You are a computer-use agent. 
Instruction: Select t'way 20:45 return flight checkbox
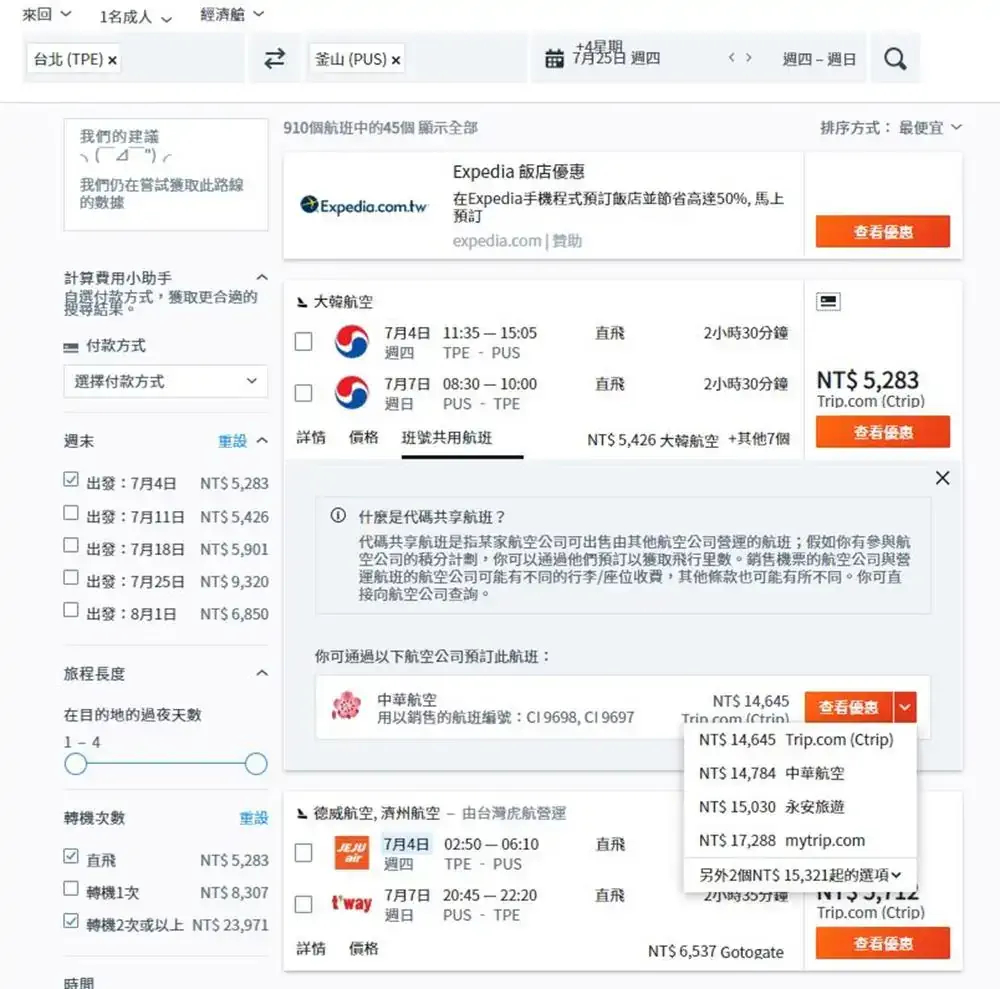[x=304, y=904]
